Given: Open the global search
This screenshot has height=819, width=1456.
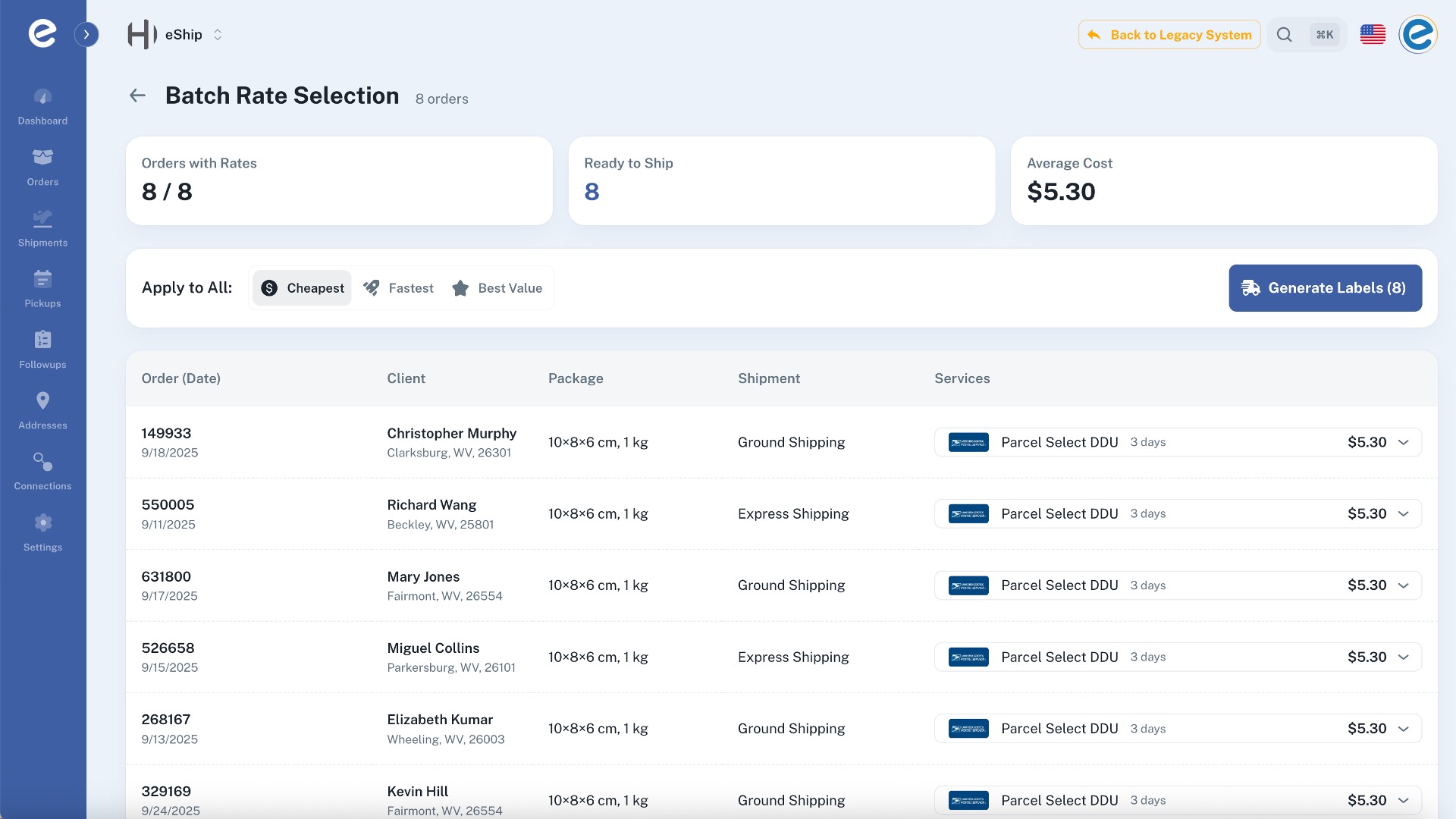Looking at the screenshot, I should coord(1285,34).
